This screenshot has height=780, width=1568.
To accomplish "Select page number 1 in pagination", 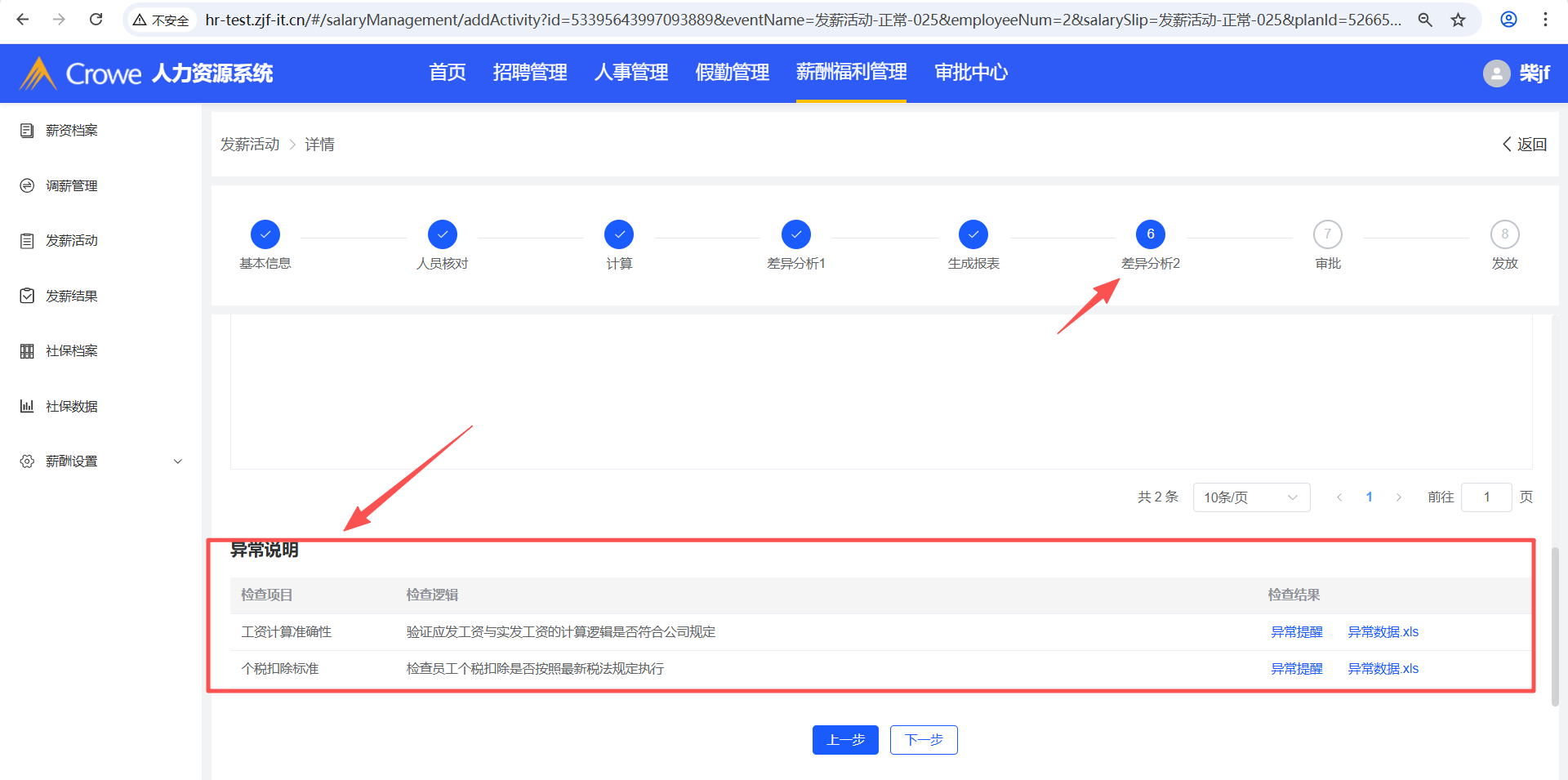I will coord(1370,497).
